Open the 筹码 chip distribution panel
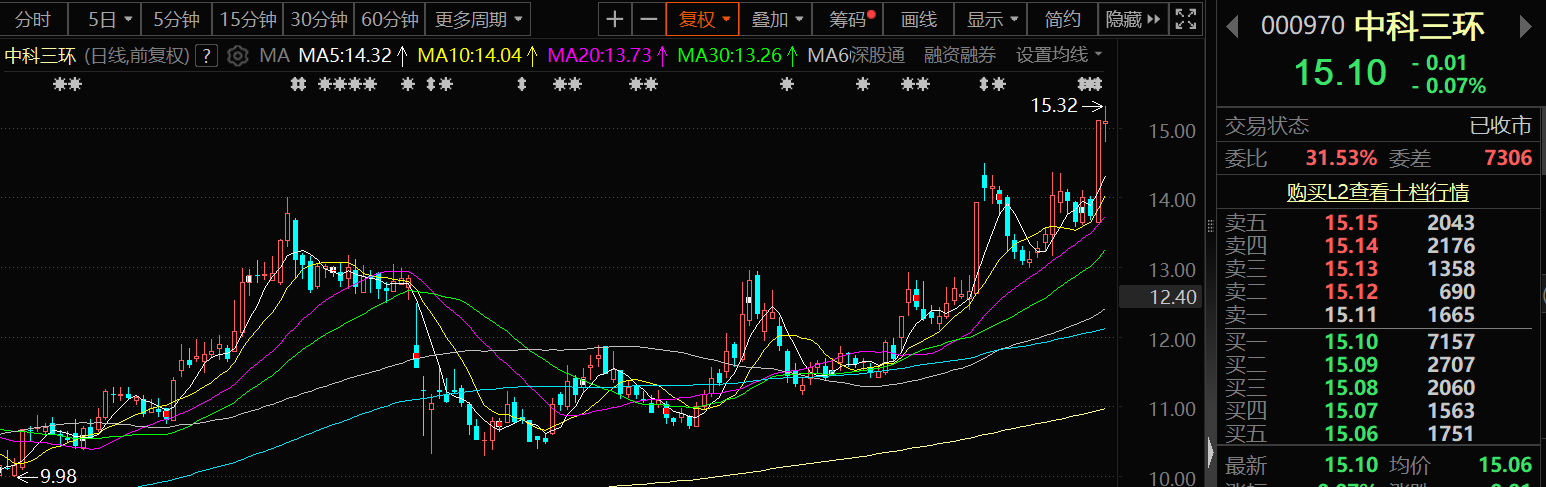 [x=845, y=19]
